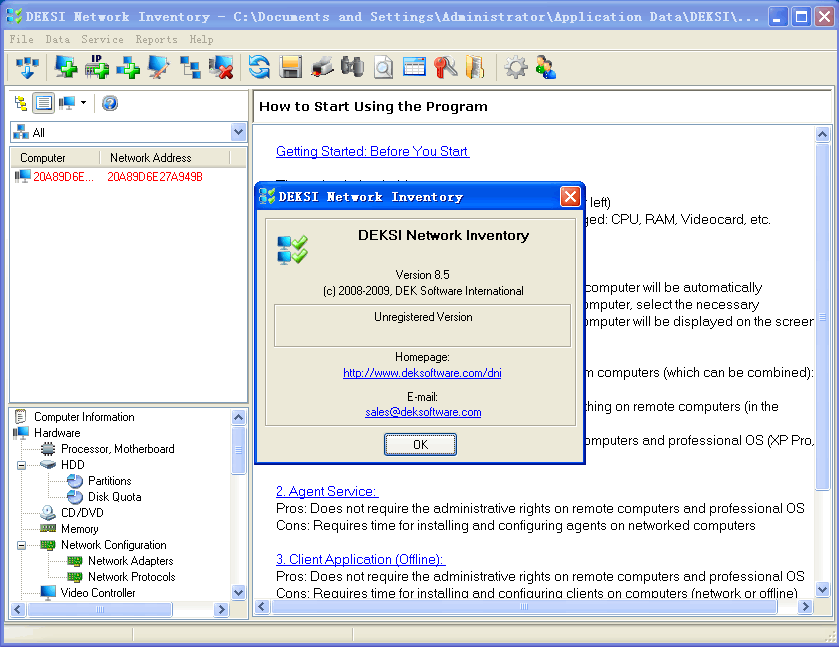The image size is (839, 647).
Task: Open the All group dropdown
Action: pyautogui.click(x=237, y=130)
